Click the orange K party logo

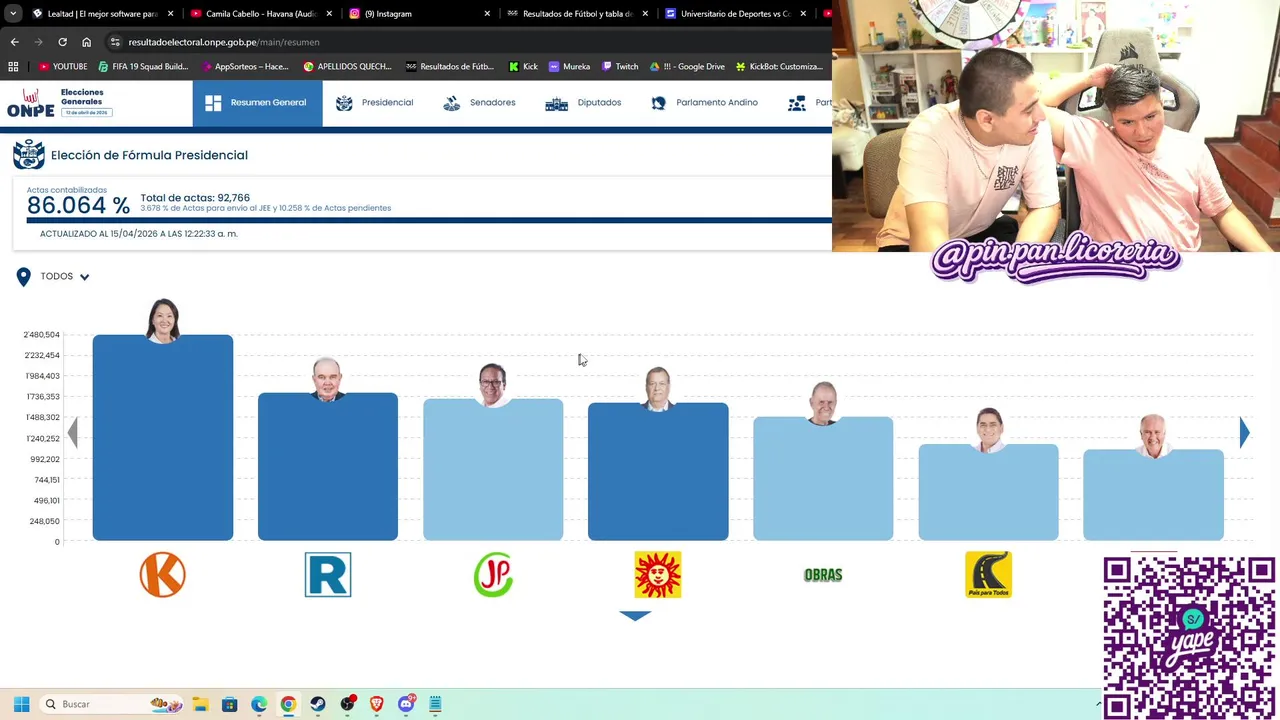[x=163, y=575]
